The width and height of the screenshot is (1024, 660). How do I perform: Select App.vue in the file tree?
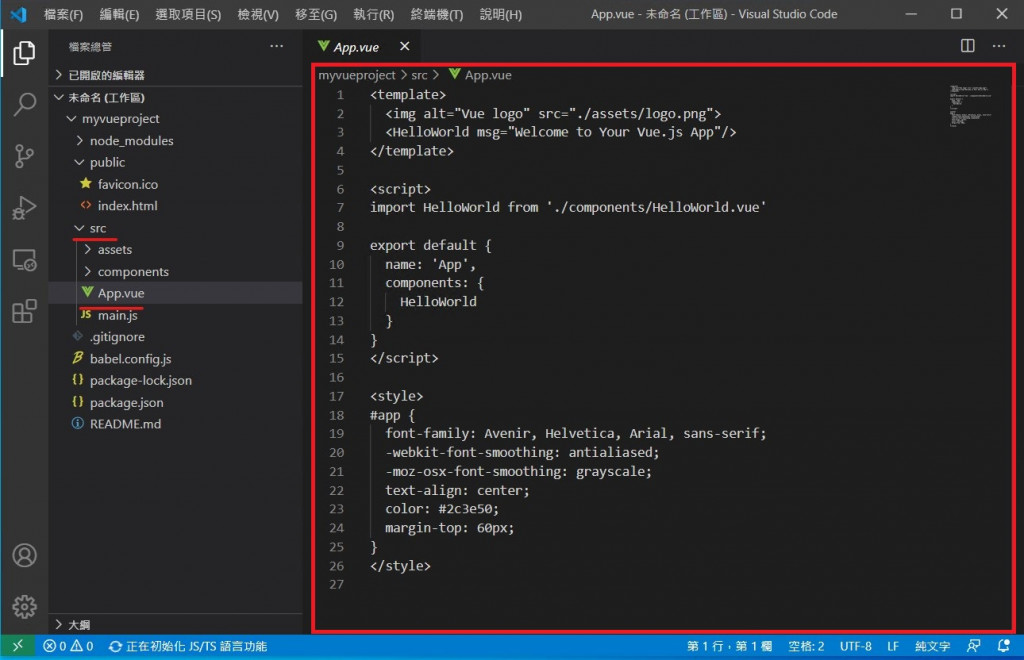pyautogui.click(x=177, y=293)
